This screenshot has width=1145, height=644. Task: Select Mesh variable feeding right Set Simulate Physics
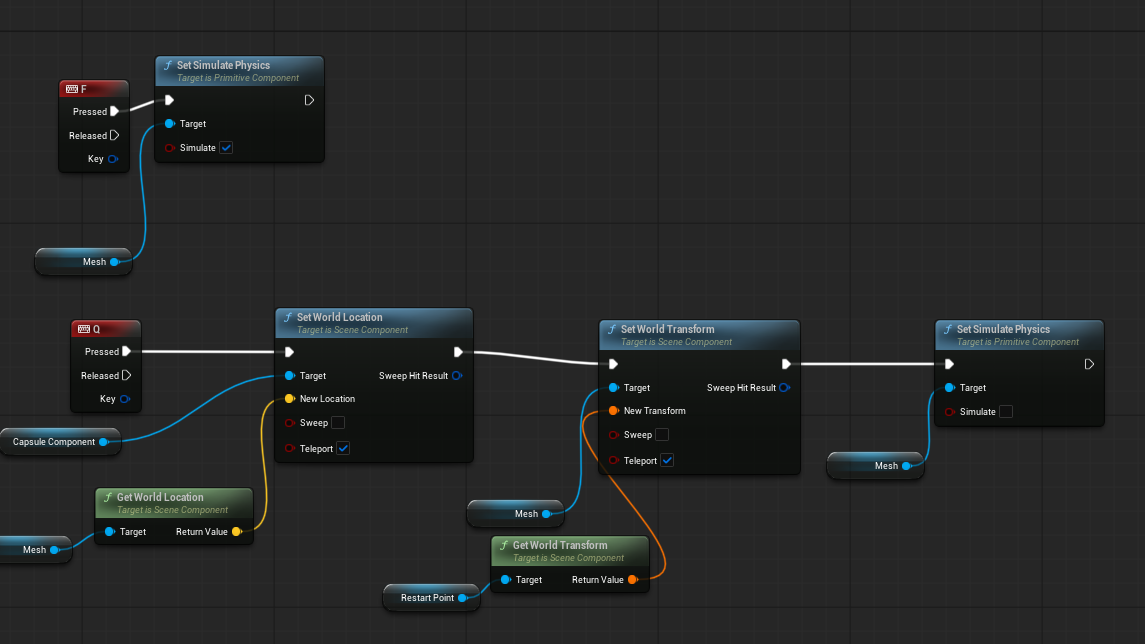876,466
